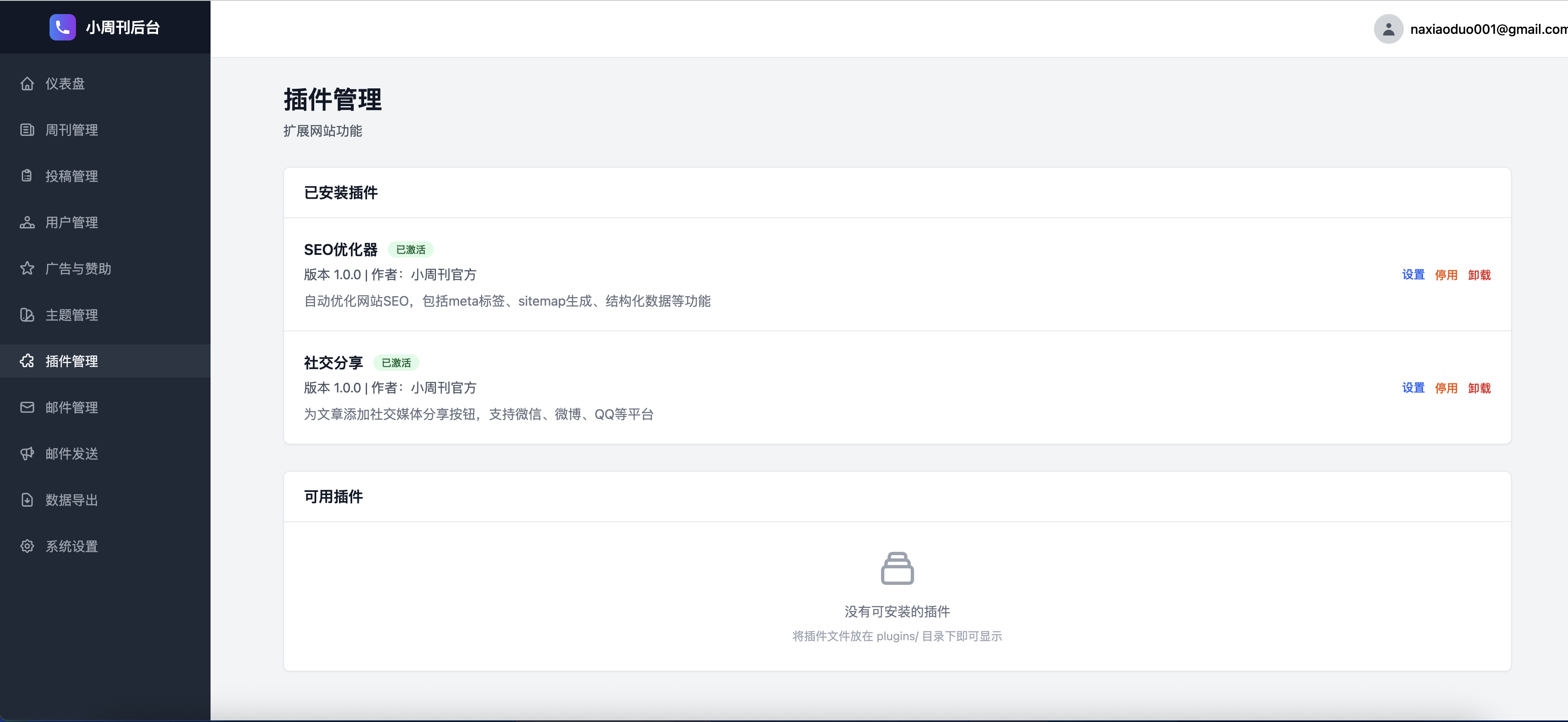Click the swatch icon for 主题管理
Image resolution: width=1568 pixels, height=722 pixels.
pyautogui.click(x=27, y=315)
